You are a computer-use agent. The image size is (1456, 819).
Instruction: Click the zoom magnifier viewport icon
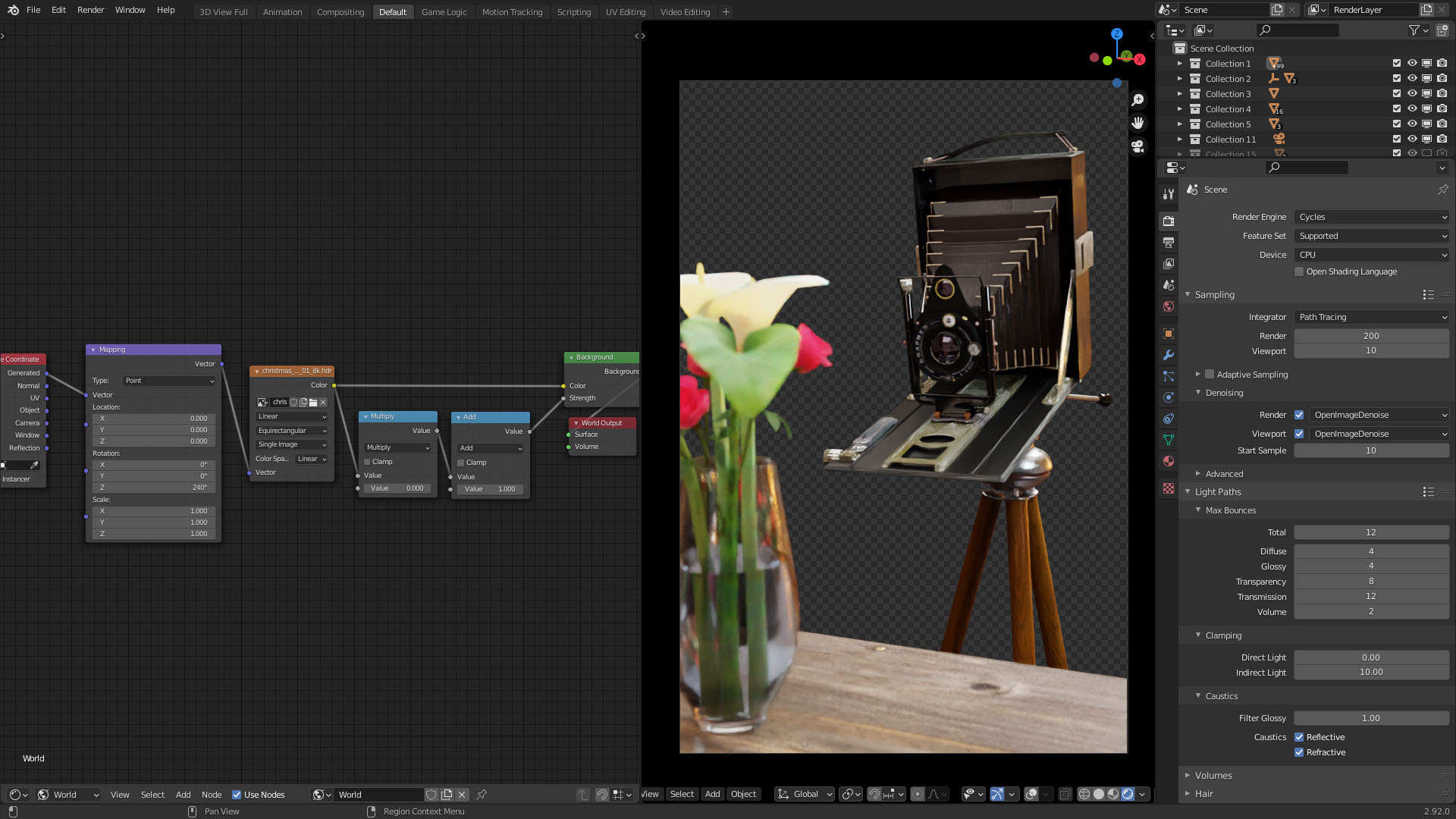[x=1137, y=100]
